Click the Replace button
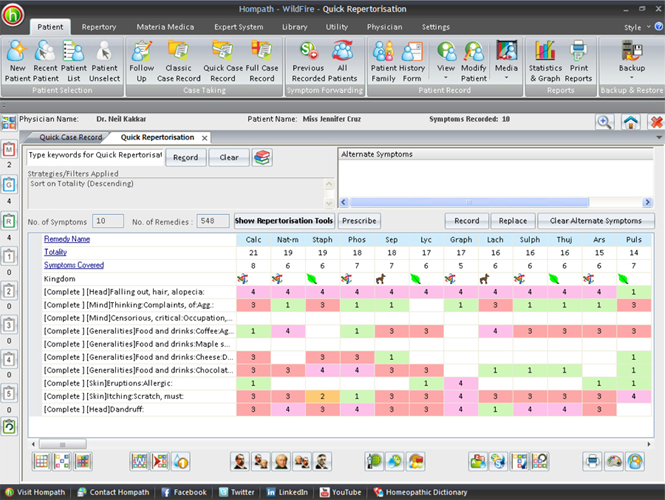 tap(513, 221)
